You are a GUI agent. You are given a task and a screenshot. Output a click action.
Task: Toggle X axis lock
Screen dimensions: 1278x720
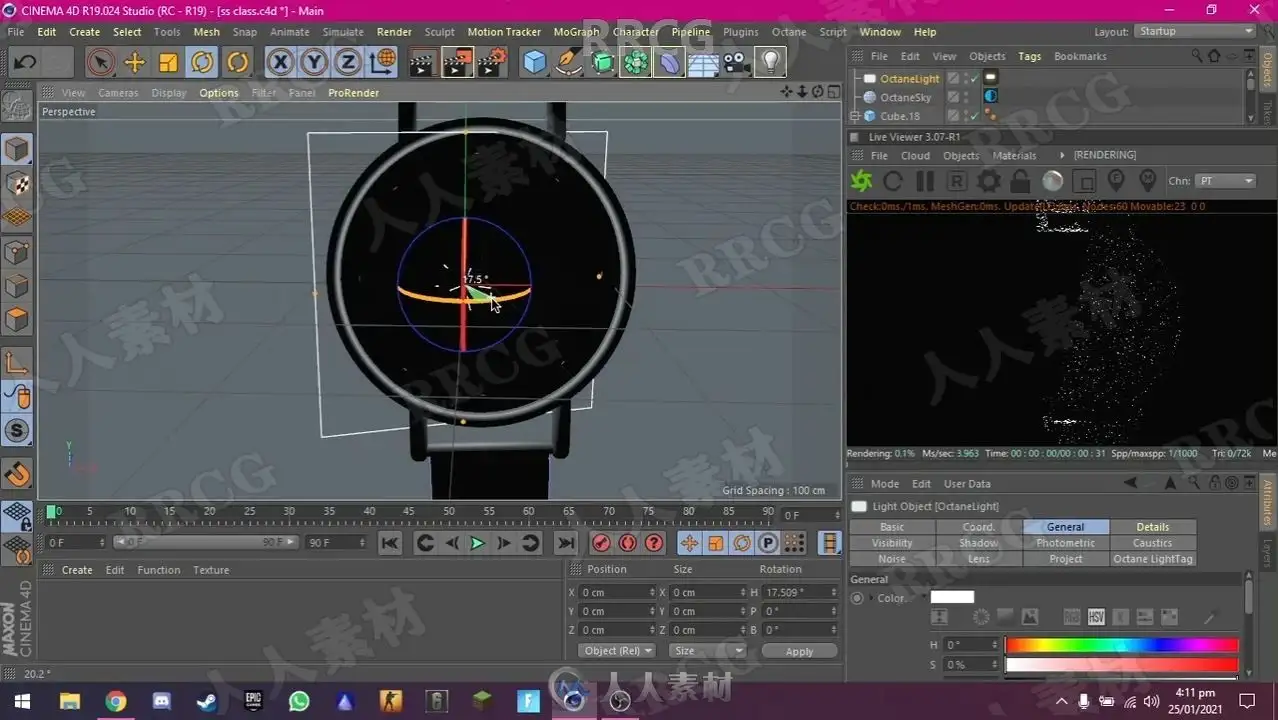pyautogui.click(x=280, y=63)
